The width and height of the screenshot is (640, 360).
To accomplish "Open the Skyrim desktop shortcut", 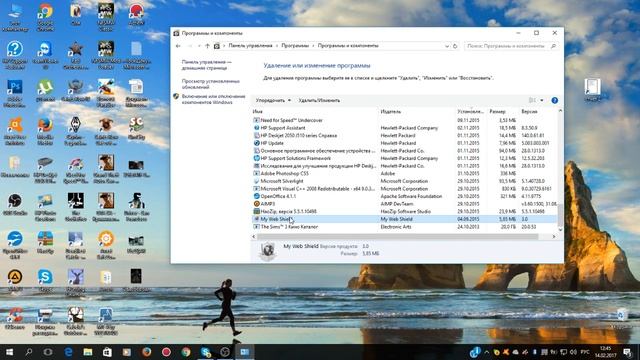I will tap(76, 131).
